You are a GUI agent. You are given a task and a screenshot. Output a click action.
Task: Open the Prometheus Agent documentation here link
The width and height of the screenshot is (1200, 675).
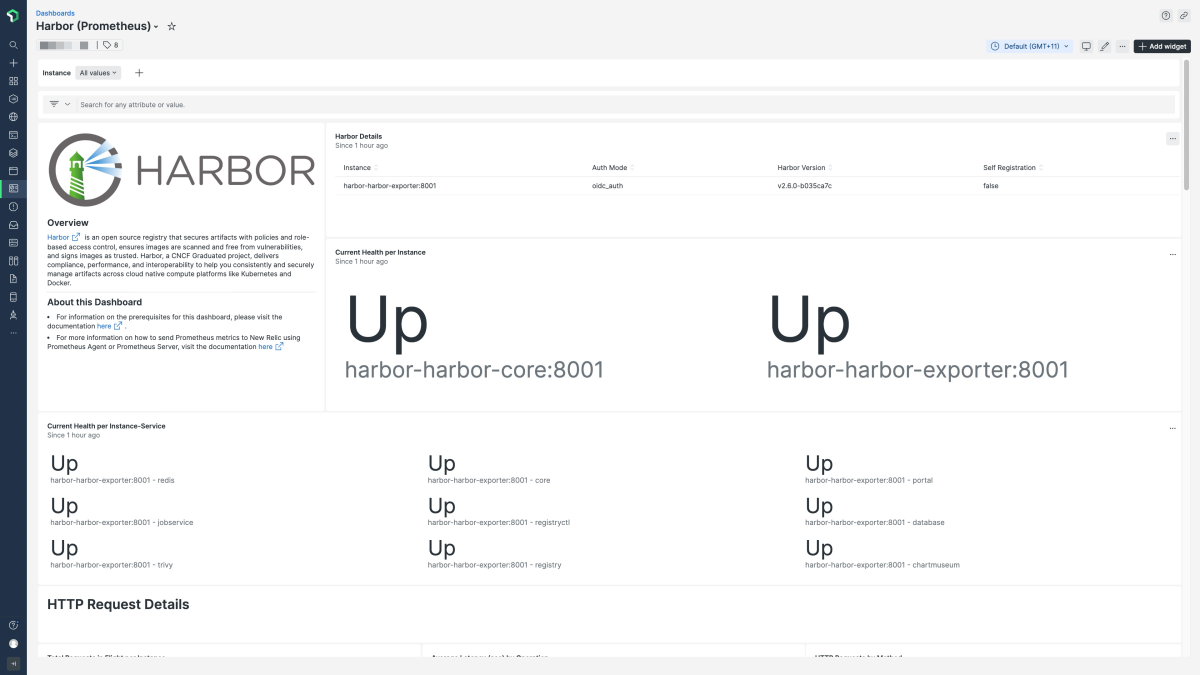pos(271,347)
